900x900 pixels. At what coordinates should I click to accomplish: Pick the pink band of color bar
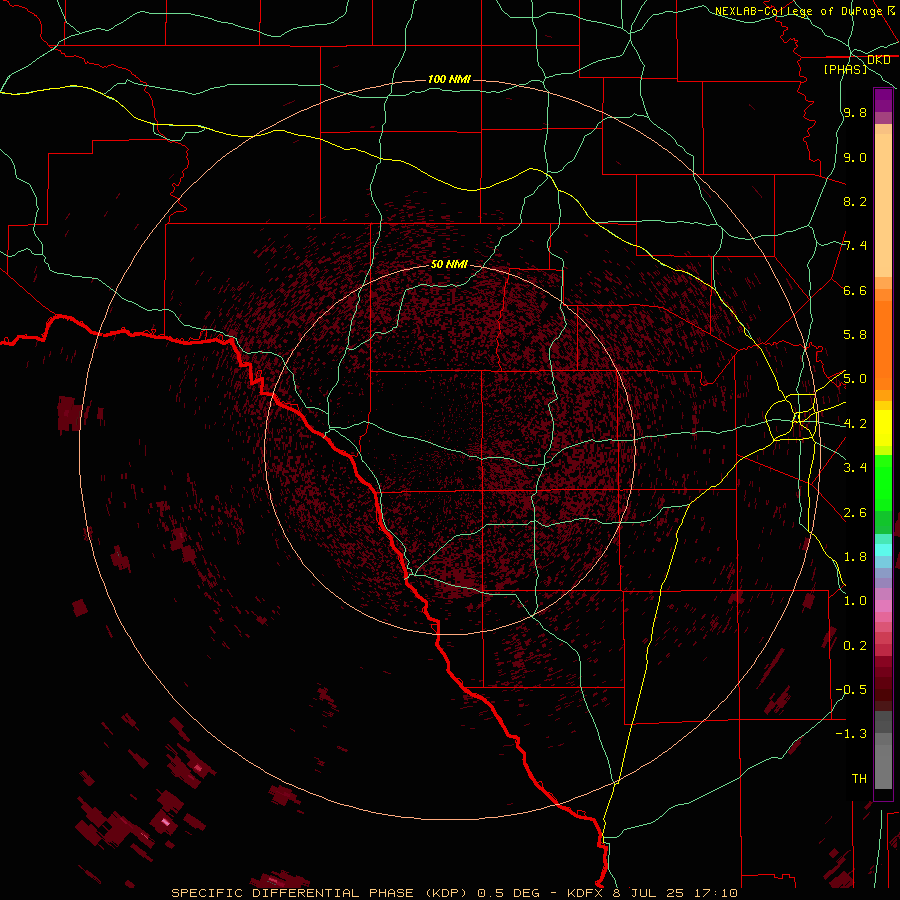pos(883,606)
